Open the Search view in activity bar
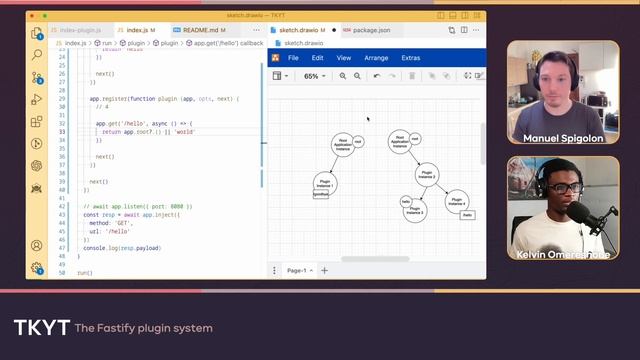Viewport: 640px width, 360px height. click(x=37, y=55)
